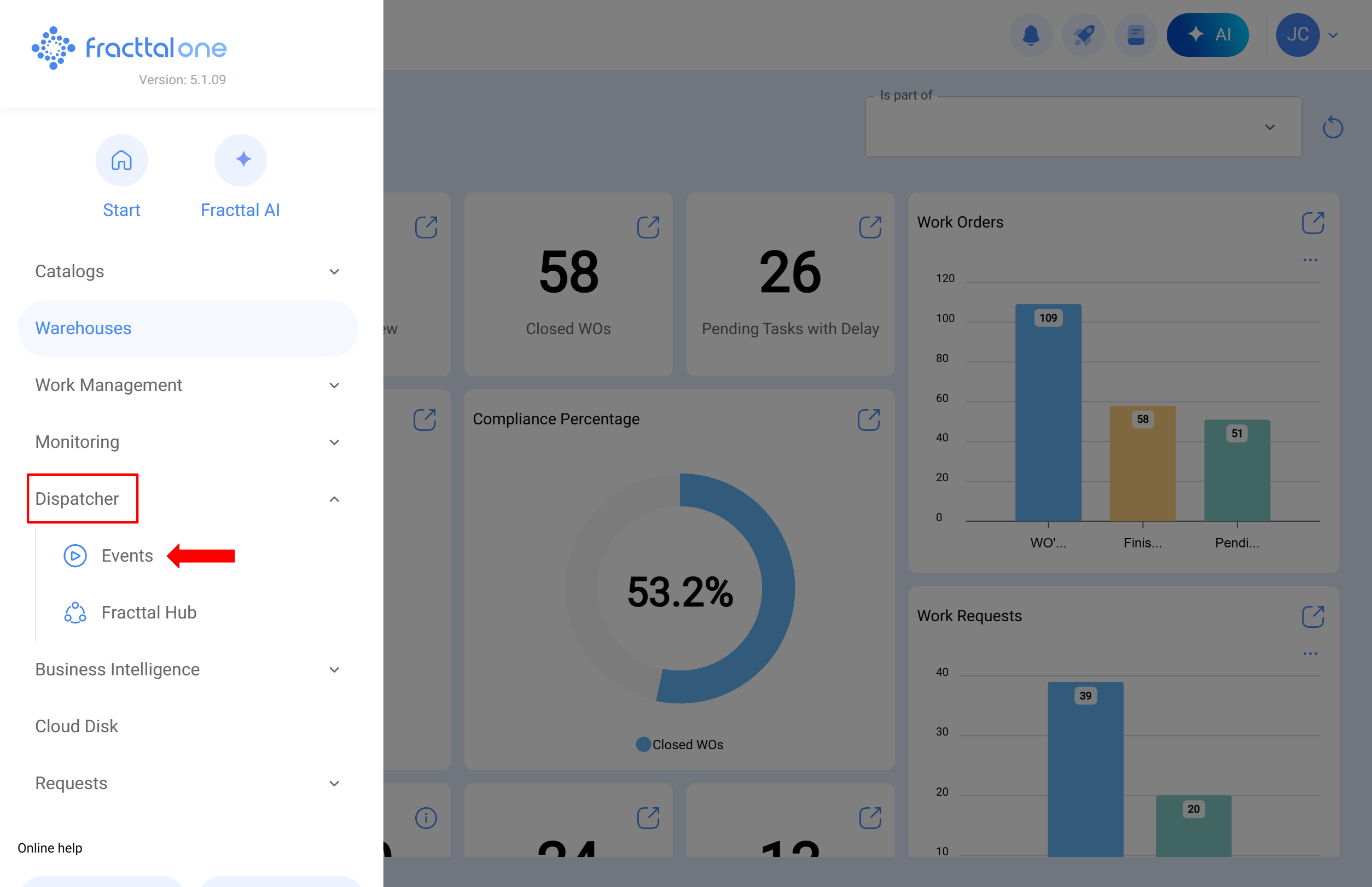Open Fracttal AI sparkle icon
1372x887 pixels.
click(240, 160)
